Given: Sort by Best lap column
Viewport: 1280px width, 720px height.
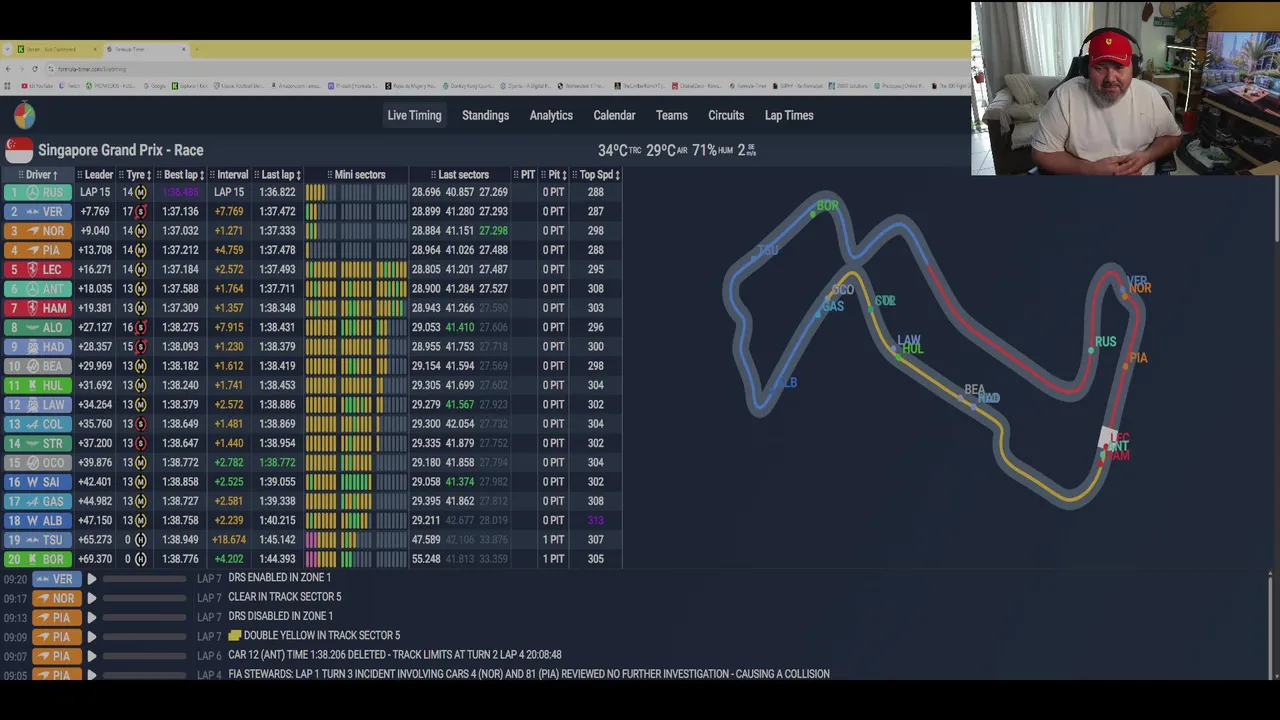Looking at the screenshot, I should pyautogui.click(x=181, y=175).
